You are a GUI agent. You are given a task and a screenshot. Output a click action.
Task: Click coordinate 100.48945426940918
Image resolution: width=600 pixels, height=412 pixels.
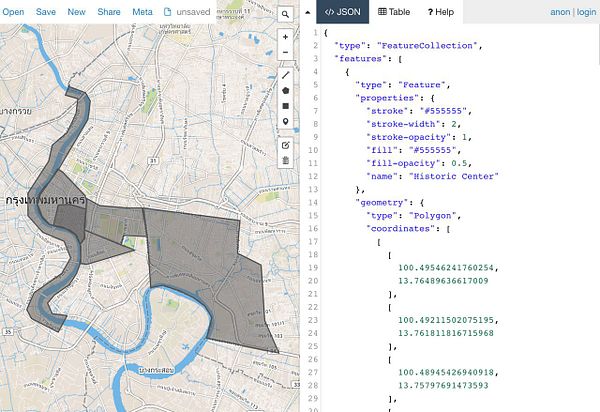[x=446, y=373]
